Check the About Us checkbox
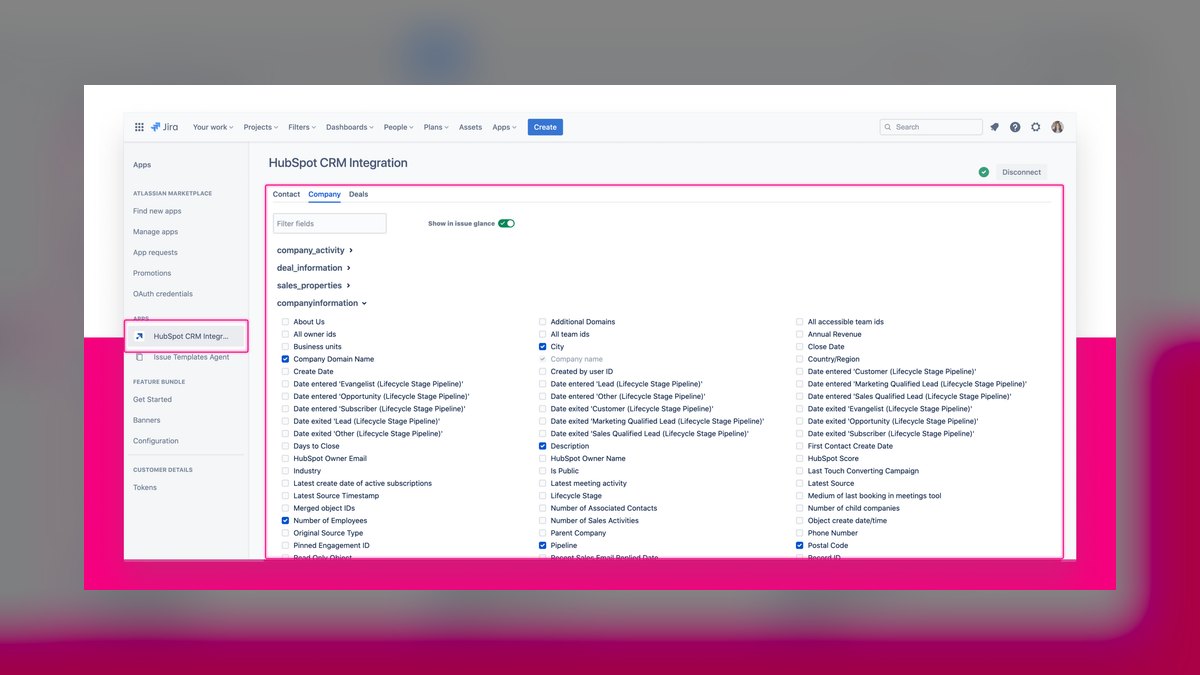The image size is (1200, 675). point(285,322)
